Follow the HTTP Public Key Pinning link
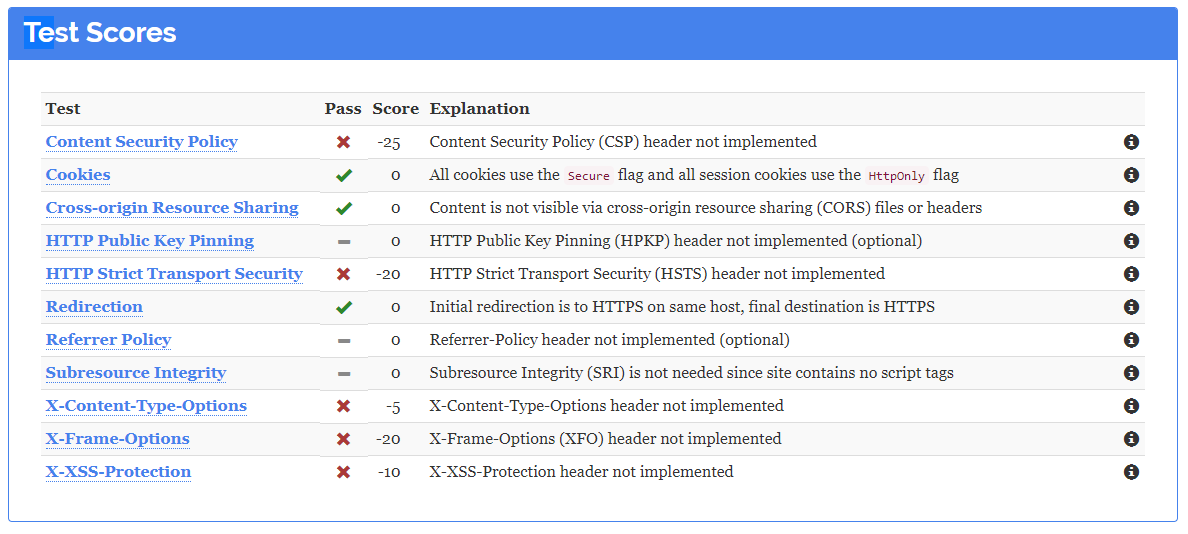This screenshot has width=1188, height=534. [150, 241]
